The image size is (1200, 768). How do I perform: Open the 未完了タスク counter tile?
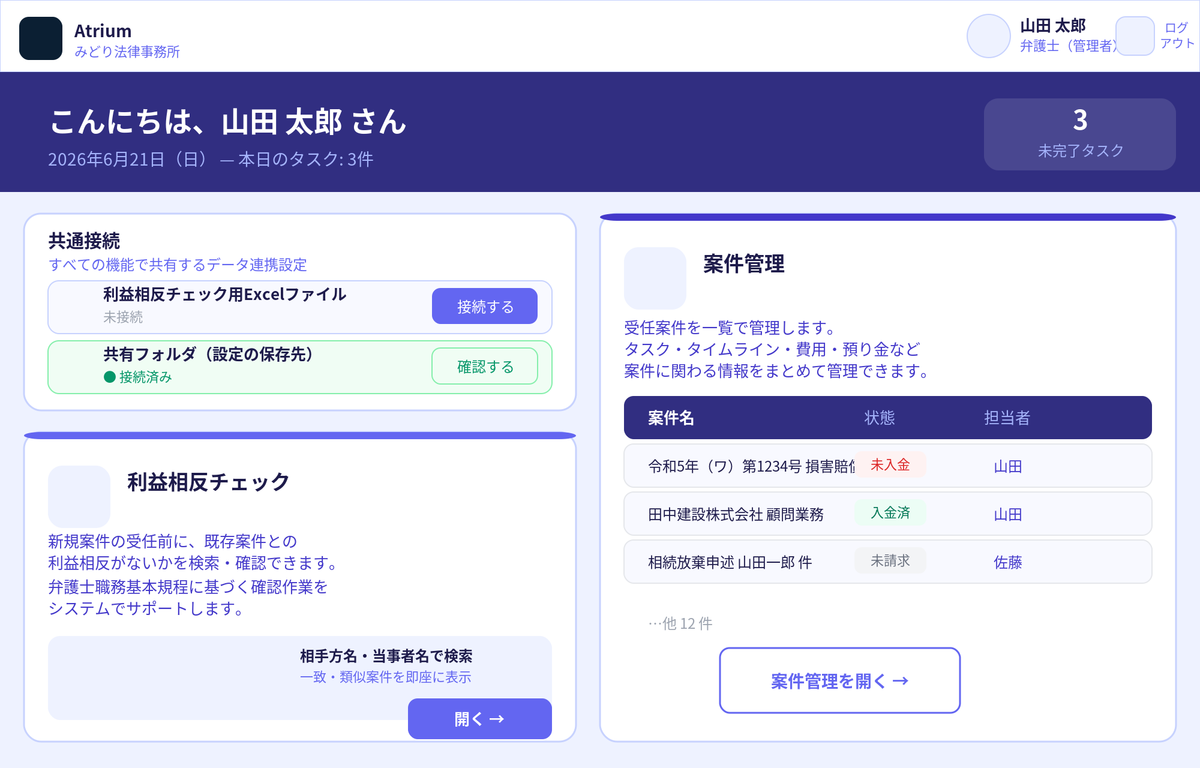pyautogui.click(x=1080, y=134)
